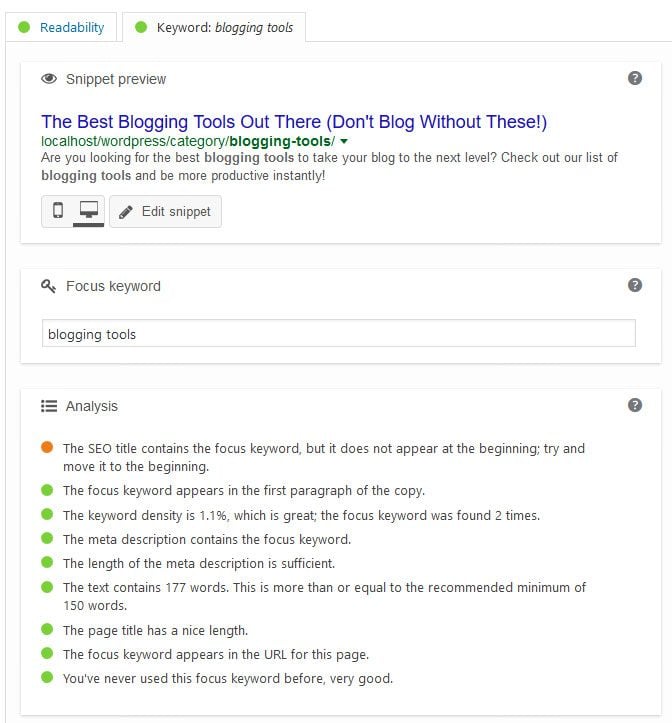This screenshot has width=672, height=723.
Task: Click the eye icon beside Snippet preview
Action: pyautogui.click(x=49, y=79)
